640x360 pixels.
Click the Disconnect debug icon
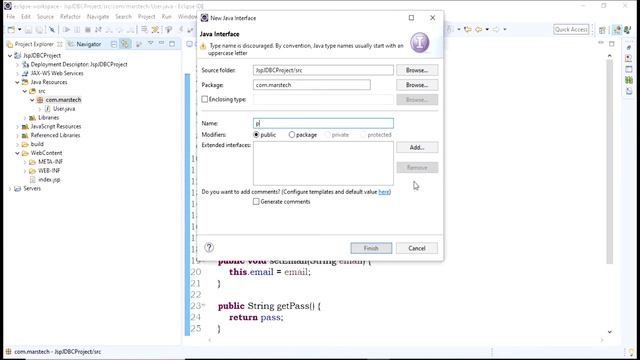98,29
